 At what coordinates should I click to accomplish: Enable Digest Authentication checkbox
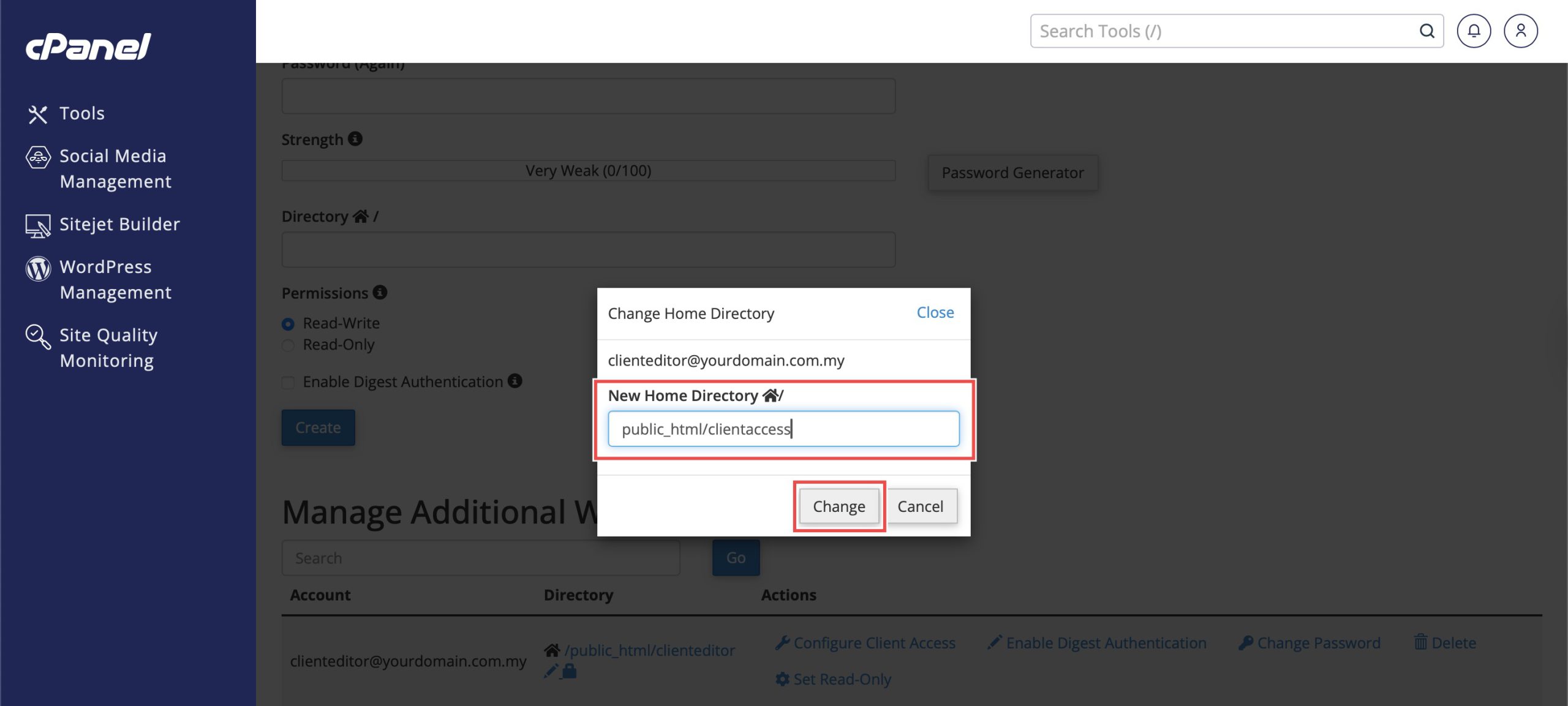(x=288, y=383)
